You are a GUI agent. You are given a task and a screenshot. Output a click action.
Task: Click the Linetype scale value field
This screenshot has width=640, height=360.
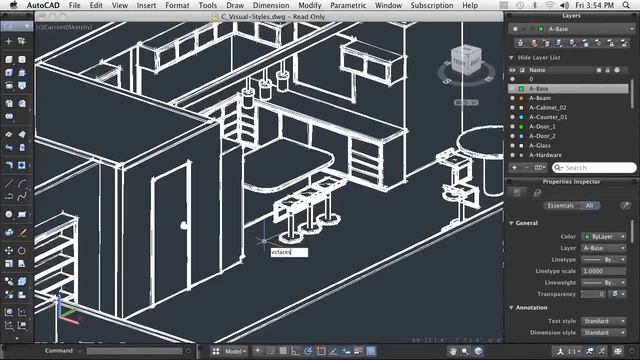604,271
